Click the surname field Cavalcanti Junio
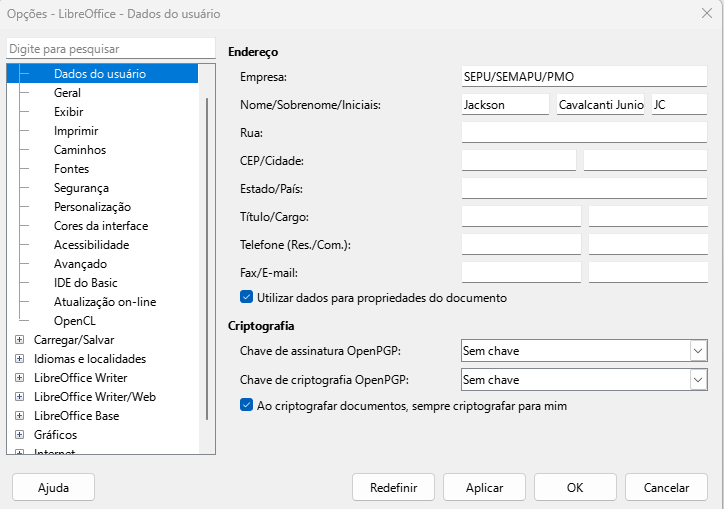This screenshot has width=724, height=509. click(x=600, y=104)
